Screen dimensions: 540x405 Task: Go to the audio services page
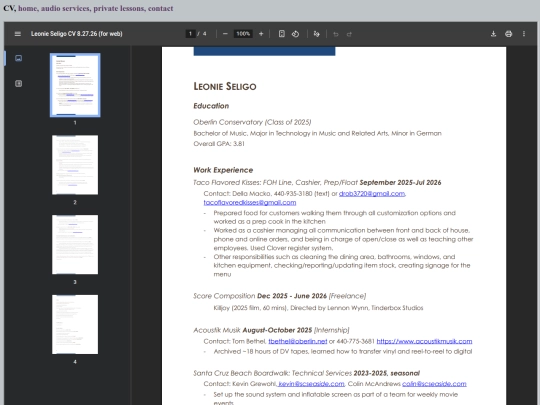pos(65,8)
